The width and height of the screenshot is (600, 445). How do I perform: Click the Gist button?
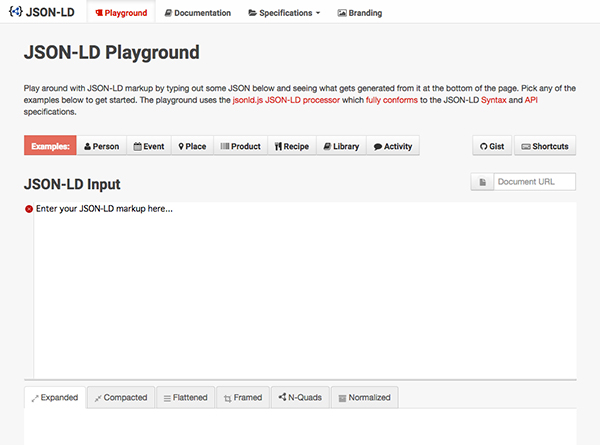(x=490, y=146)
